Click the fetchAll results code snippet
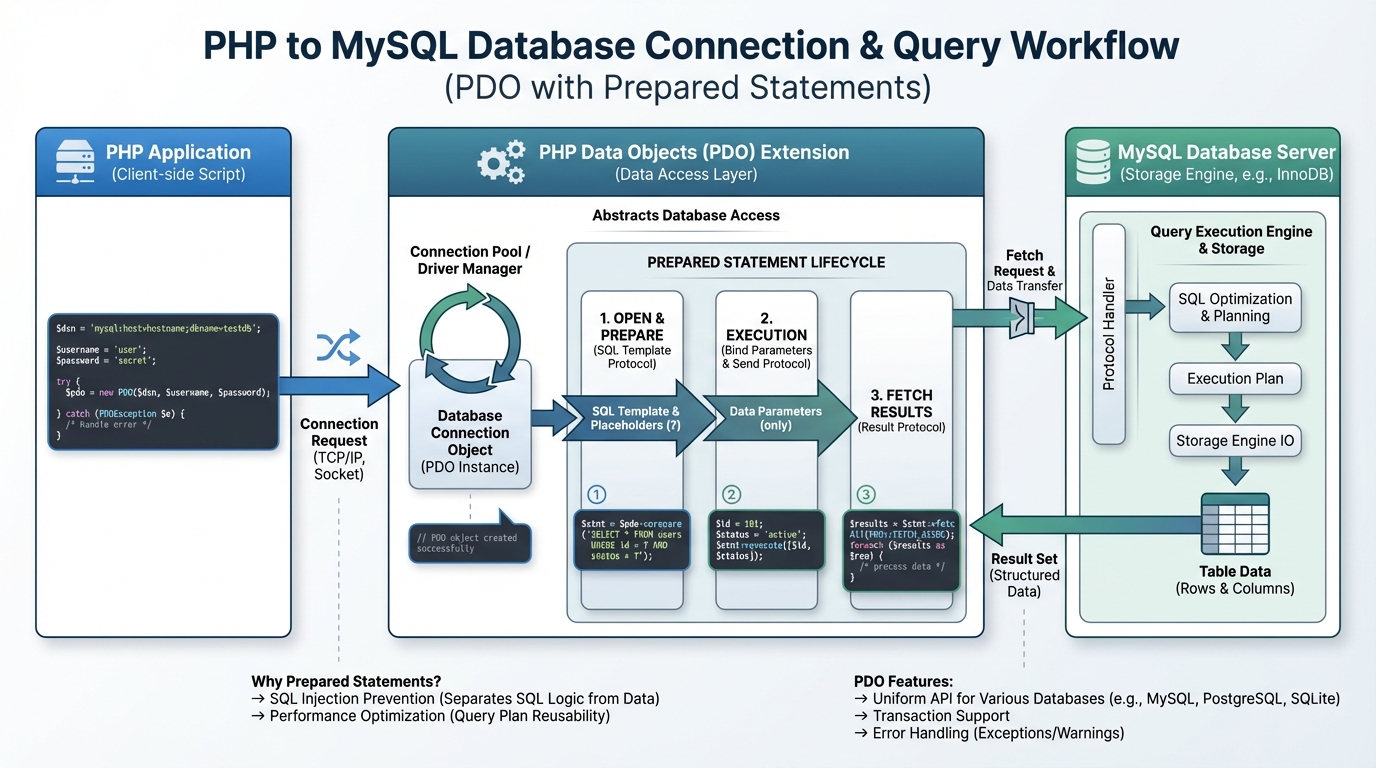This screenshot has width=1376, height=768. [901, 550]
